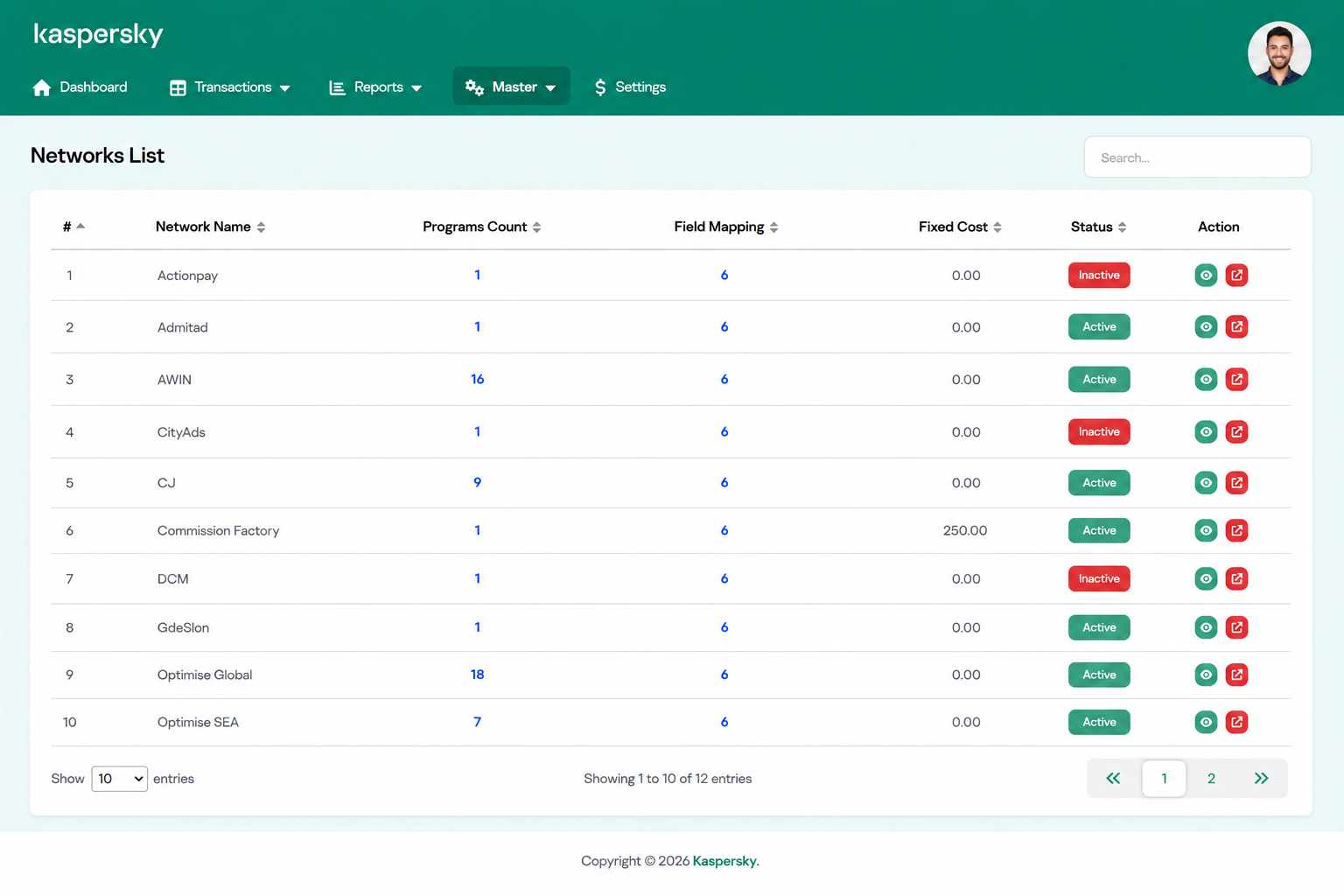The width and height of the screenshot is (1344, 896).
Task: Toggle CityAds Inactive status badge
Action: (1099, 431)
